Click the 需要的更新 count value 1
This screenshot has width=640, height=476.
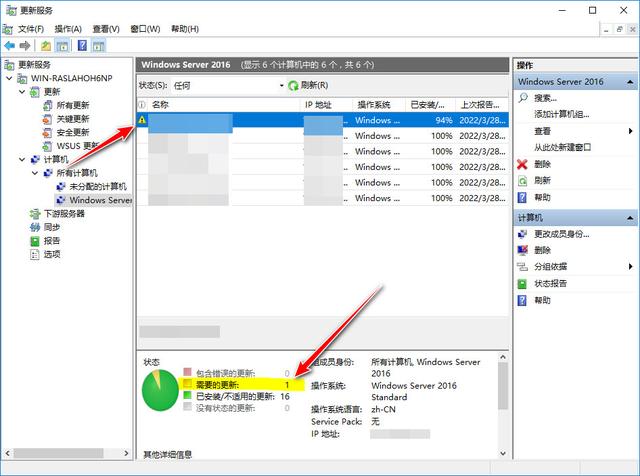click(287, 385)
